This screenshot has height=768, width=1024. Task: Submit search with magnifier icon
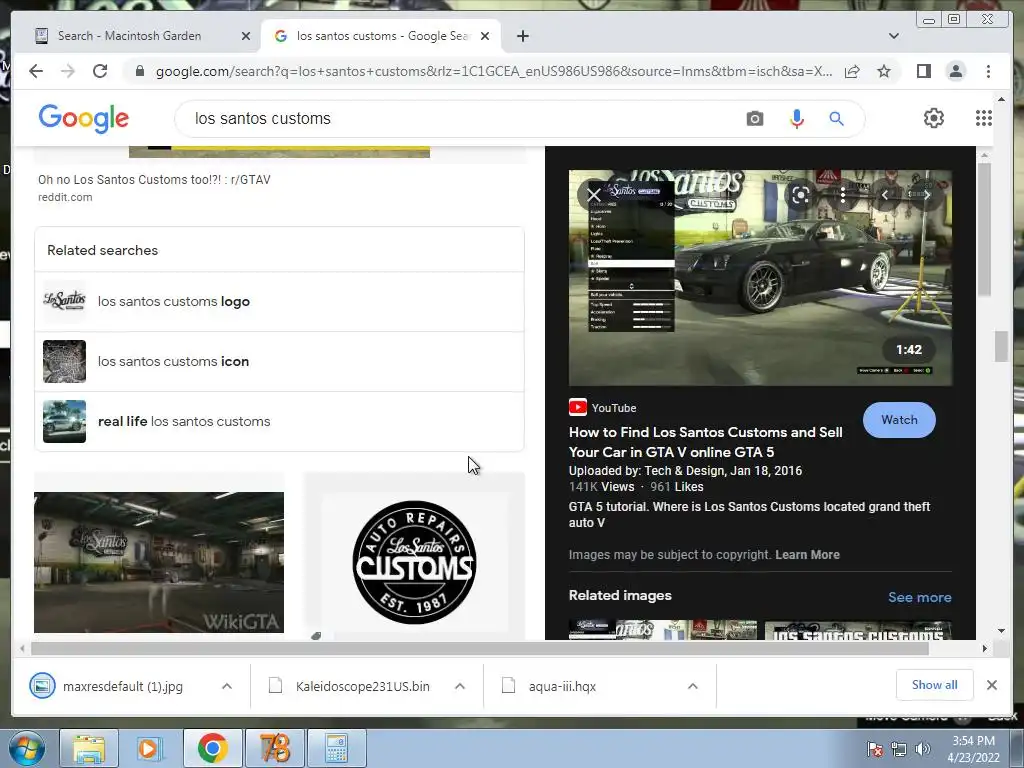pos(837,119)
